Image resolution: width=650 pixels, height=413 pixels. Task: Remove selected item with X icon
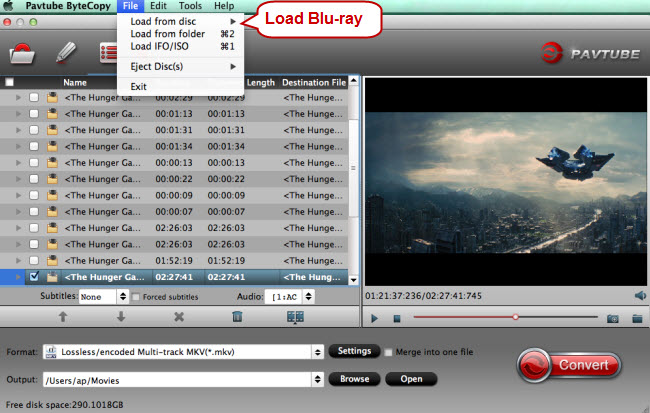click(179, 317)
